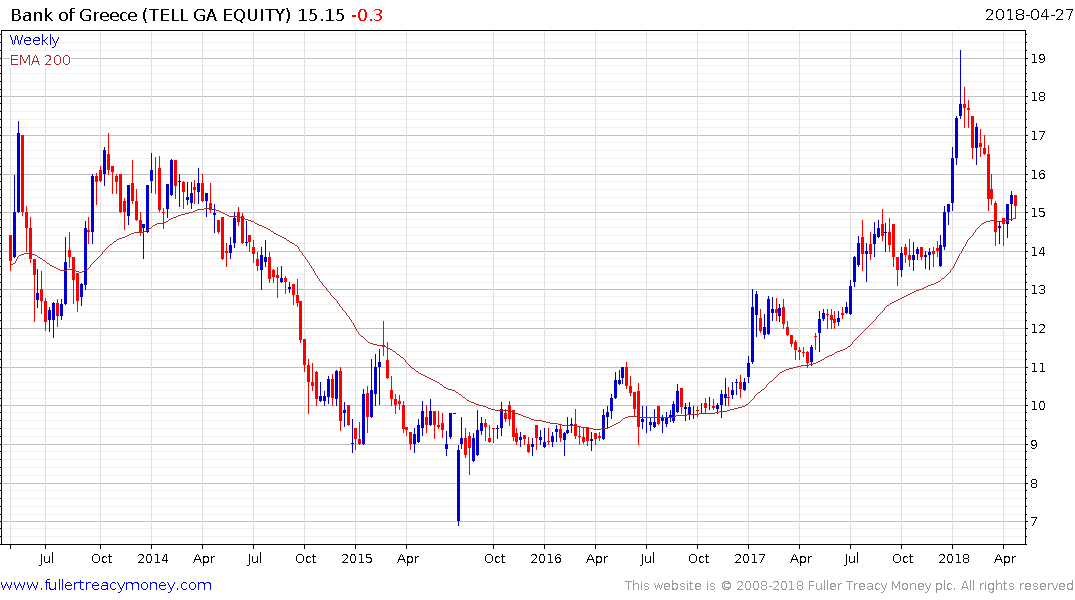Click the y-axis label '10'
This screenshot has width=1075, height=600.
[x=1038, y=406]
